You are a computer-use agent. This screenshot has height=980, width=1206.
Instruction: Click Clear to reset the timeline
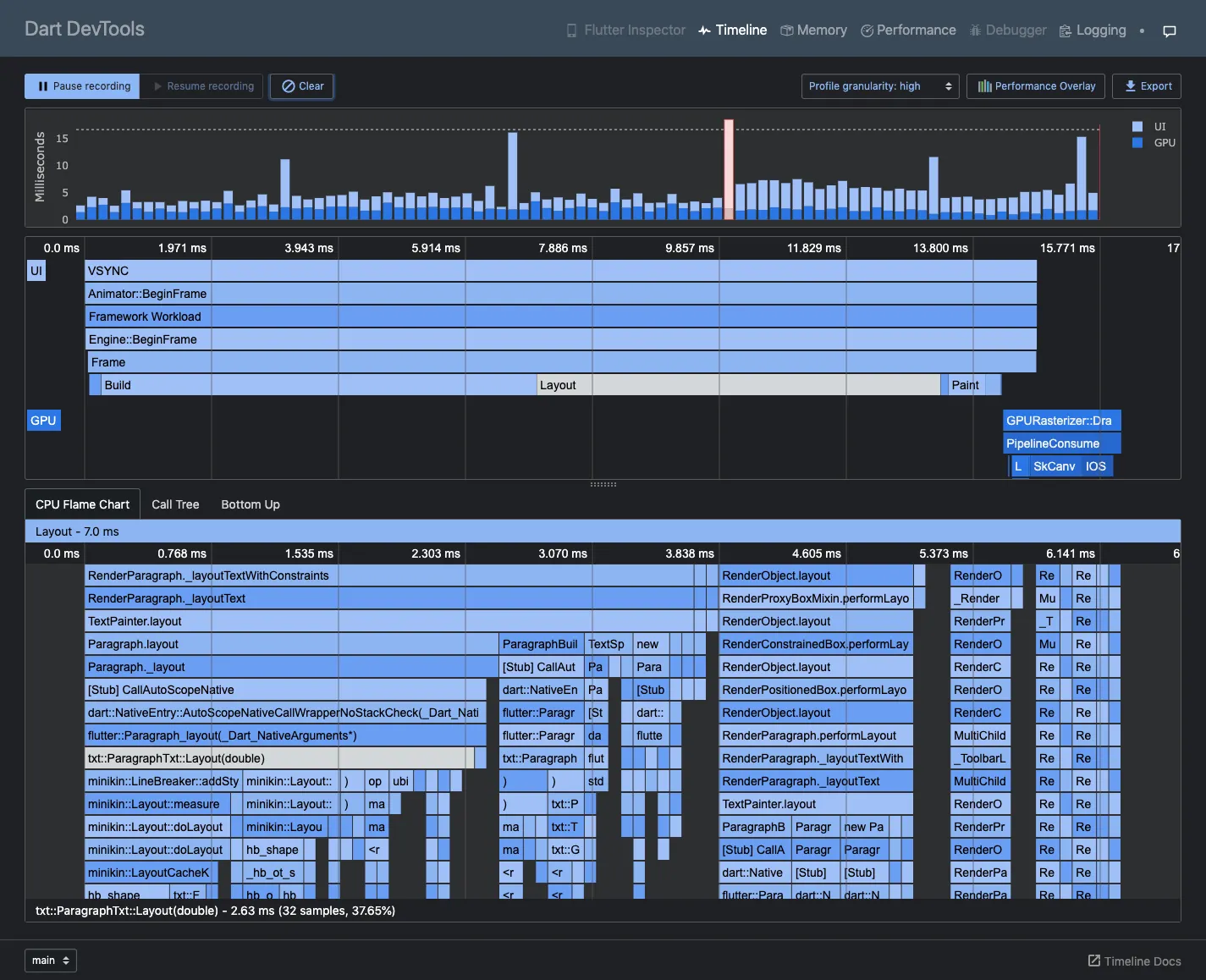(x=302, y=86)
